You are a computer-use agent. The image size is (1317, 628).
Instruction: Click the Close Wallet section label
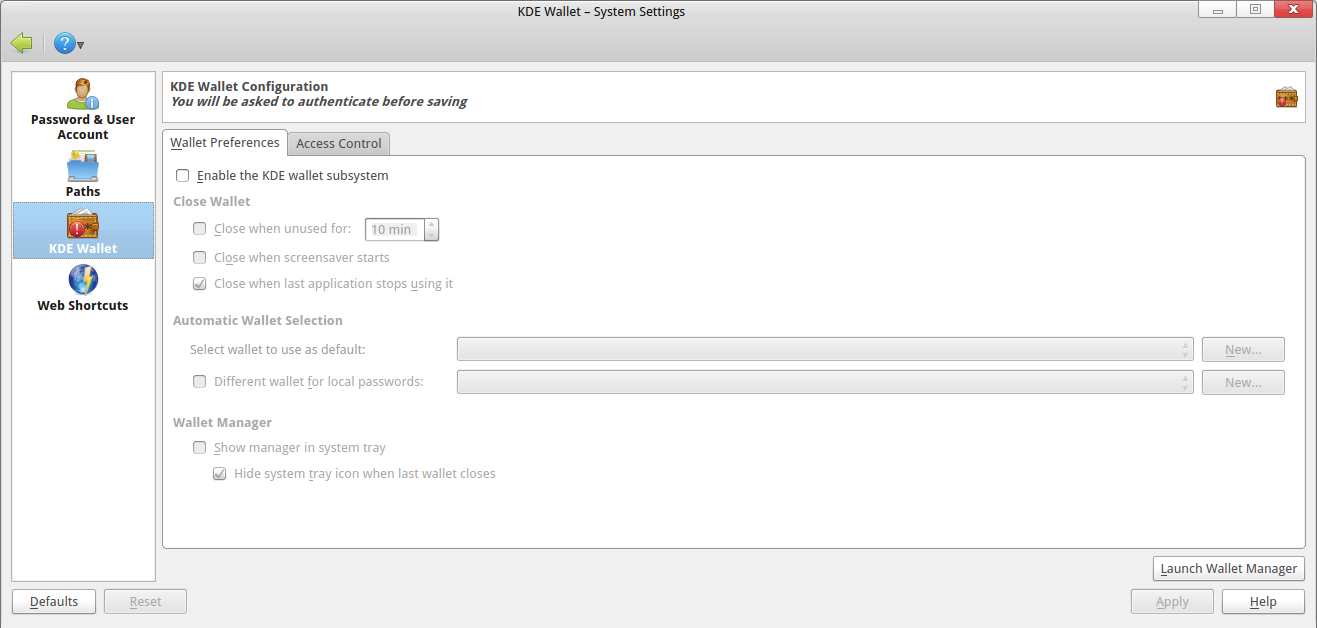[212, 202]
